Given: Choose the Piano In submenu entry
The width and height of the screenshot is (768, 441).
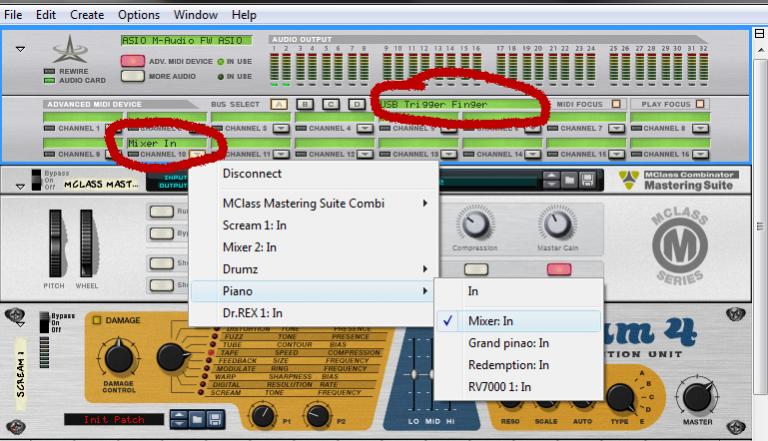Looking at the screenshot, I should click(x=518, y=291).
